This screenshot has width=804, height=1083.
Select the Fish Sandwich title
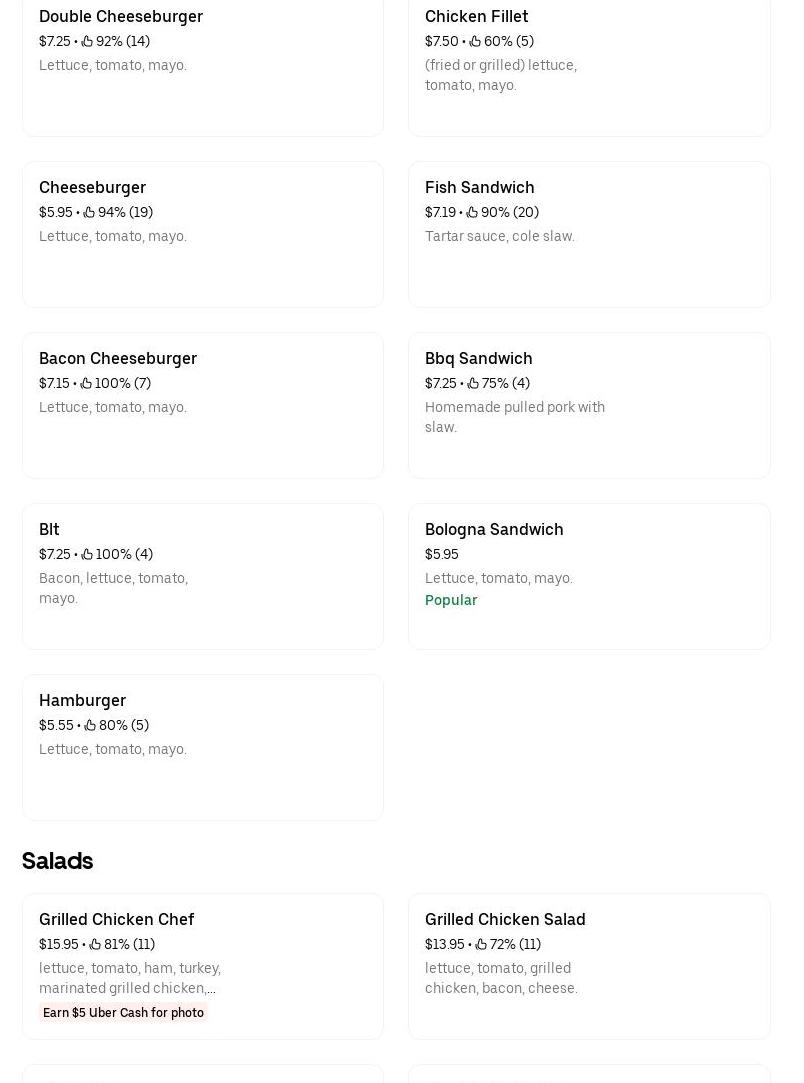point(479,188)
